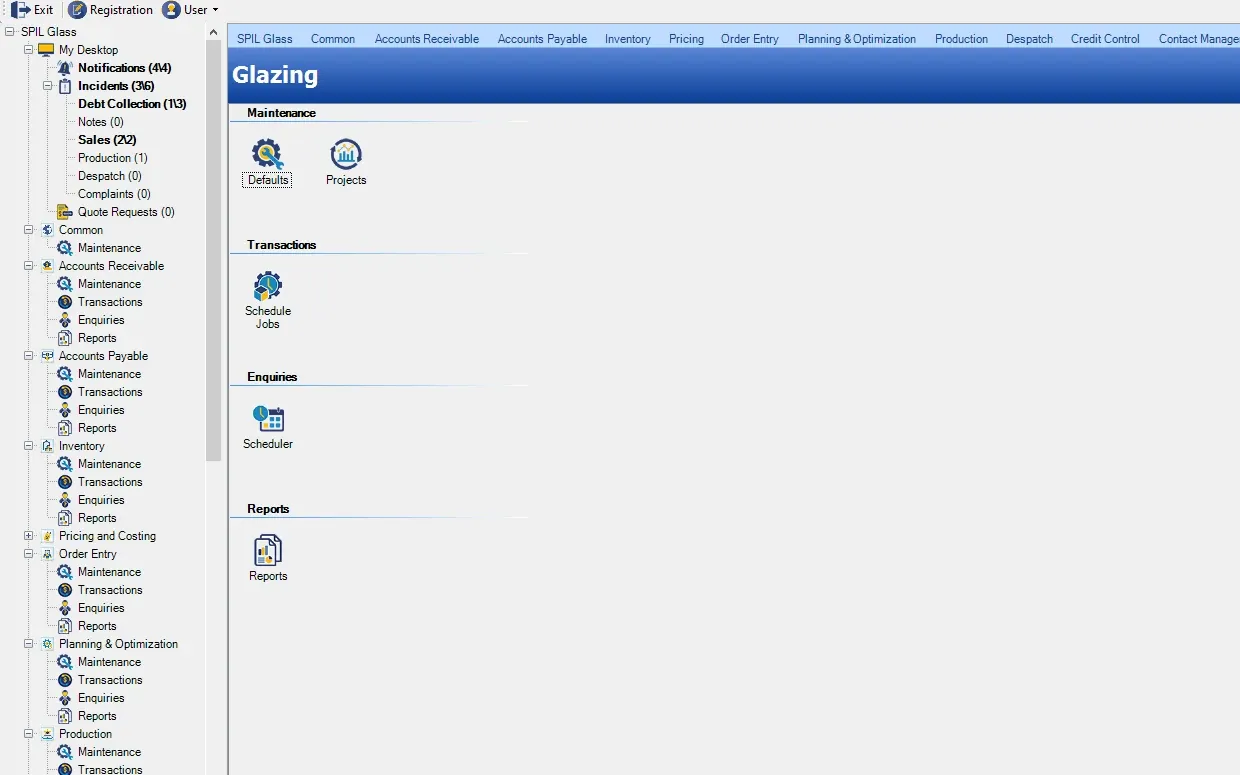Select Enquiries under Inventory in tree
This screenshot has height=775, width=1240.
coord(101,500)
